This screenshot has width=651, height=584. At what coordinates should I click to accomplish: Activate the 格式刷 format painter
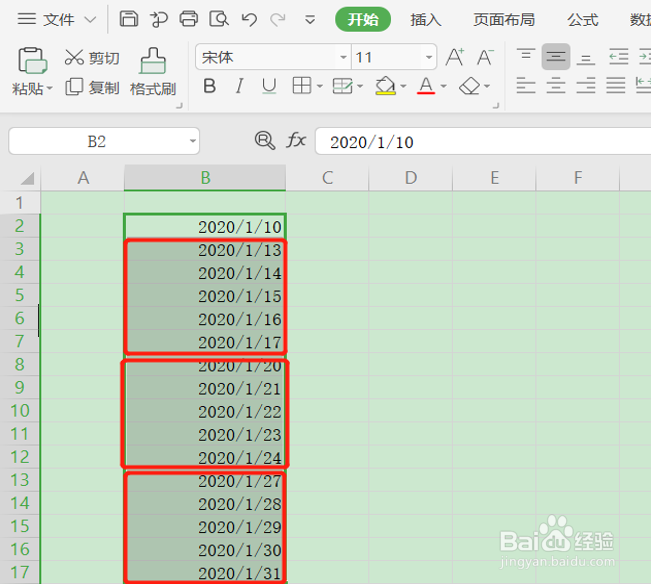[x=153, y=73]
